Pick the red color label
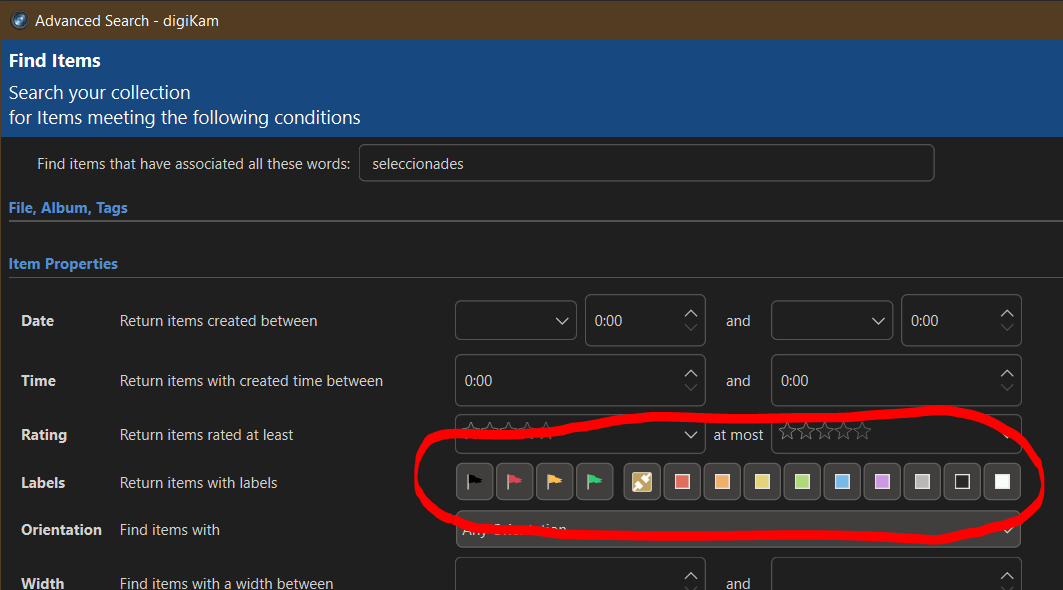 click(x=682, y=482)
